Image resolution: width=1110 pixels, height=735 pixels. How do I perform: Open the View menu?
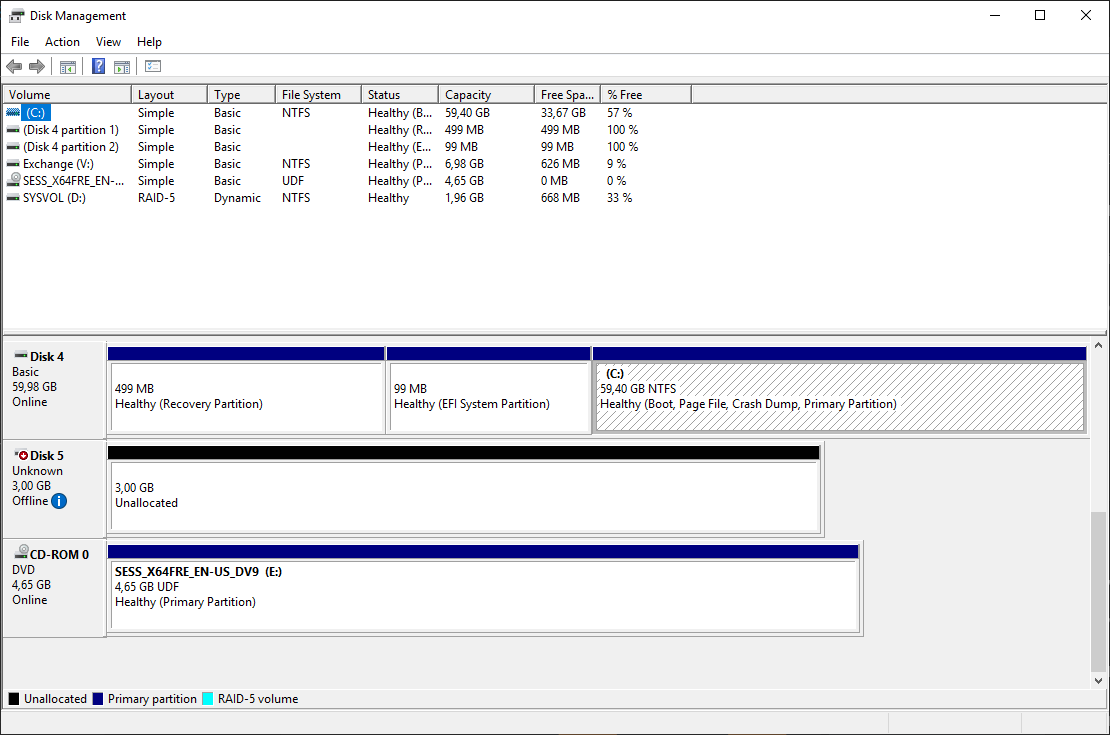click(108, 42)
